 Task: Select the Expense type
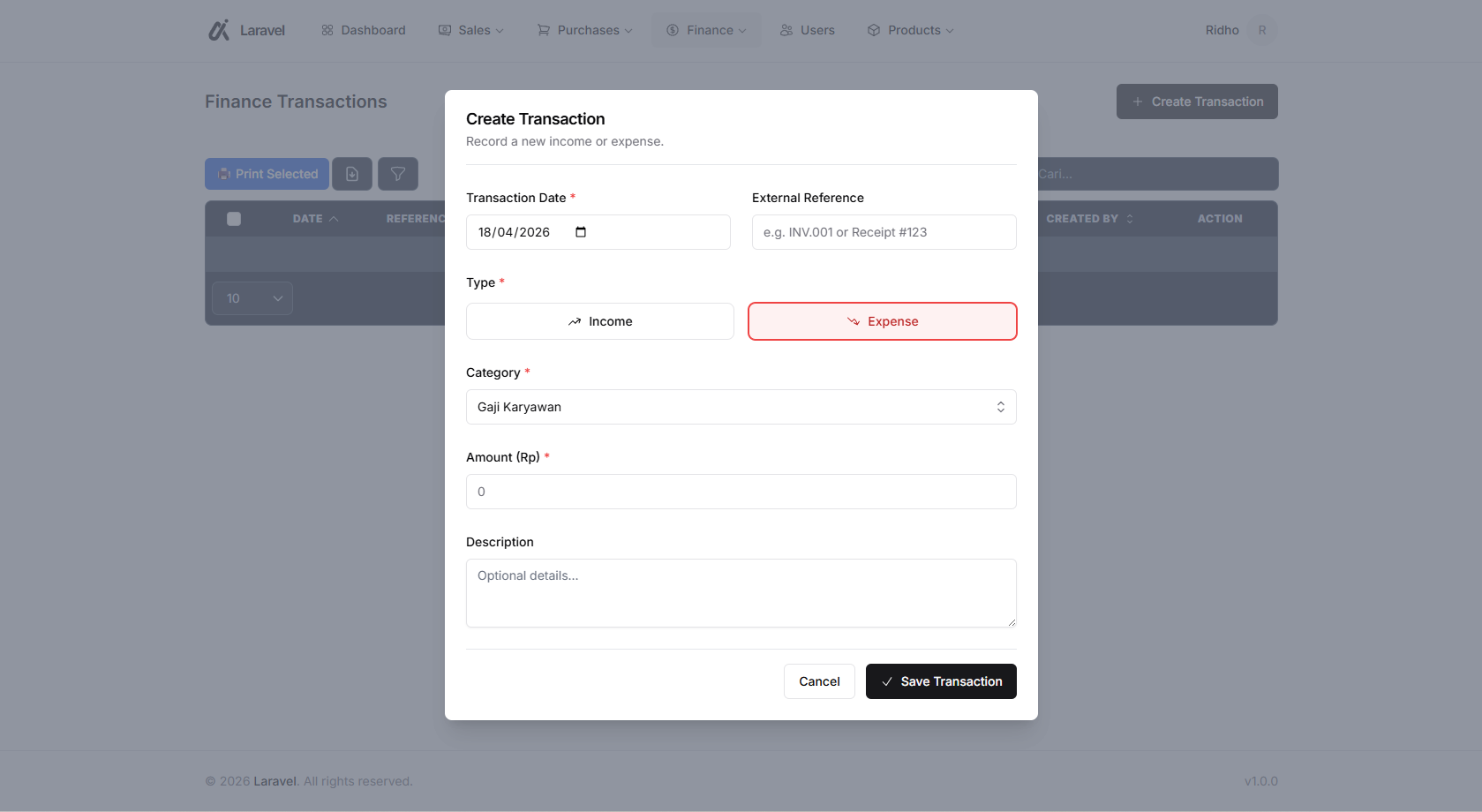click(883, 321)
